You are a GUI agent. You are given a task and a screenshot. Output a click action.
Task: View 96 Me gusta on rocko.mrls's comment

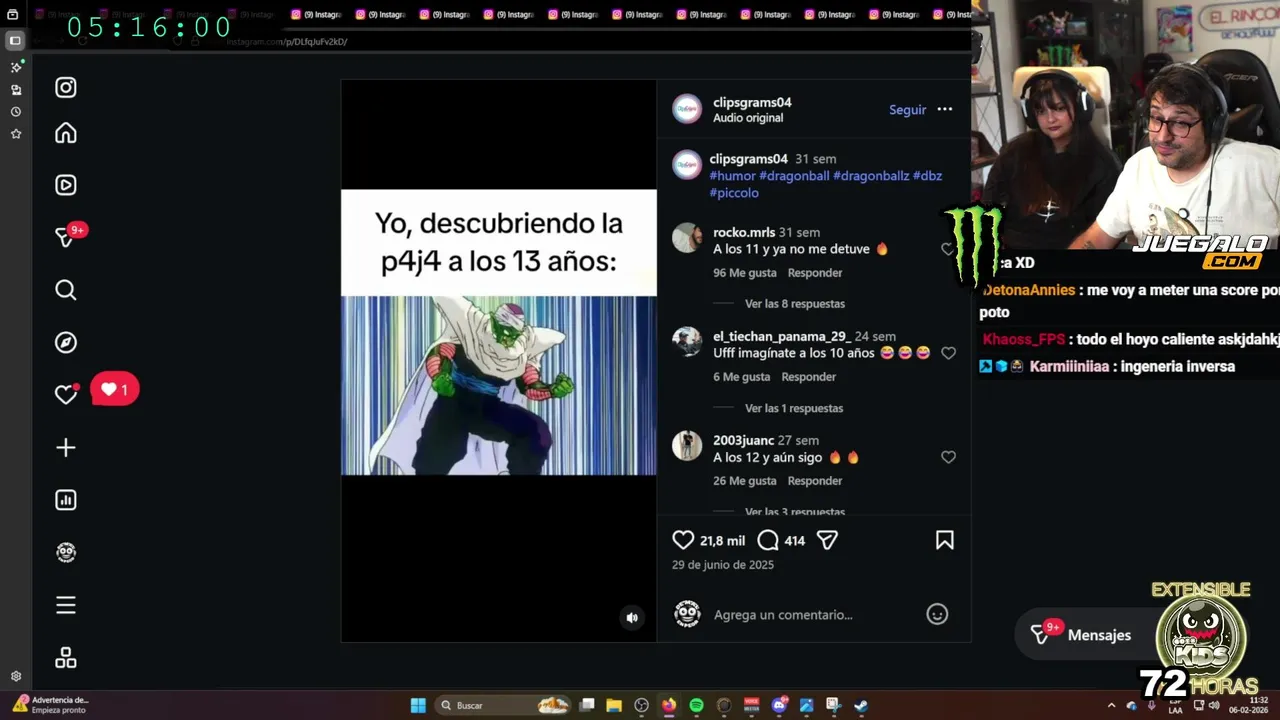[745, 273]
